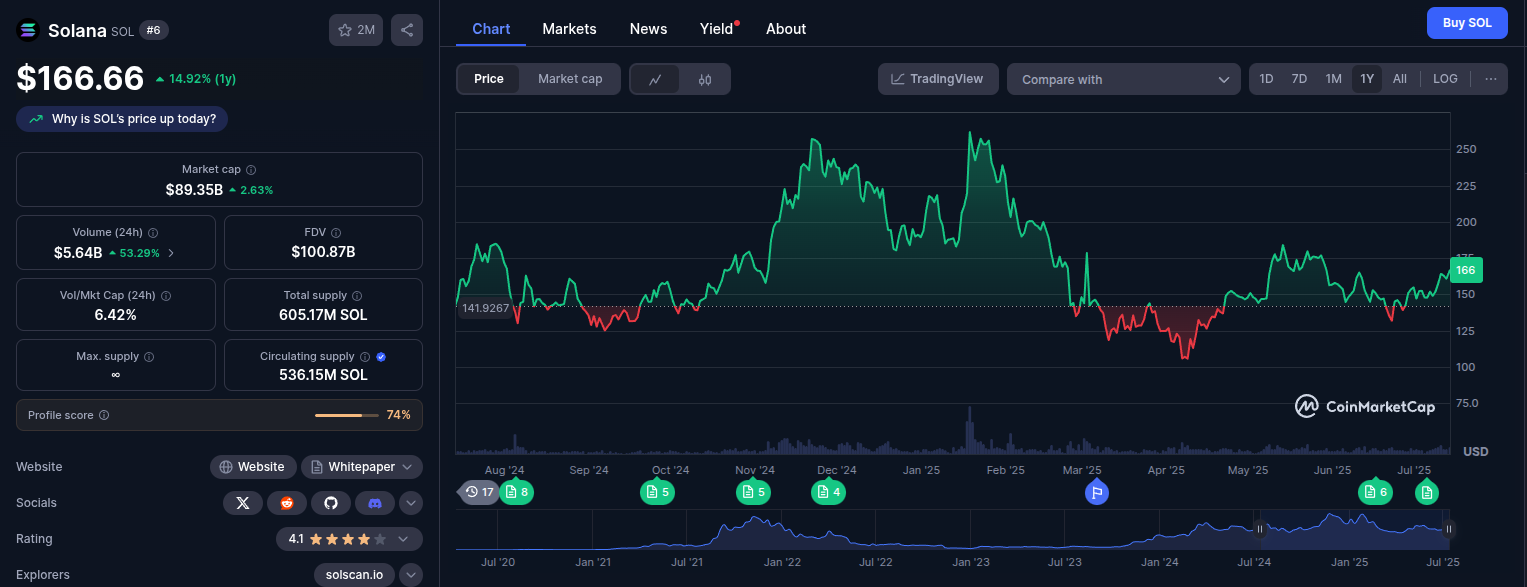
Task: Toggle LOG scale on the chart
Action: click(x=1445, y=79)
